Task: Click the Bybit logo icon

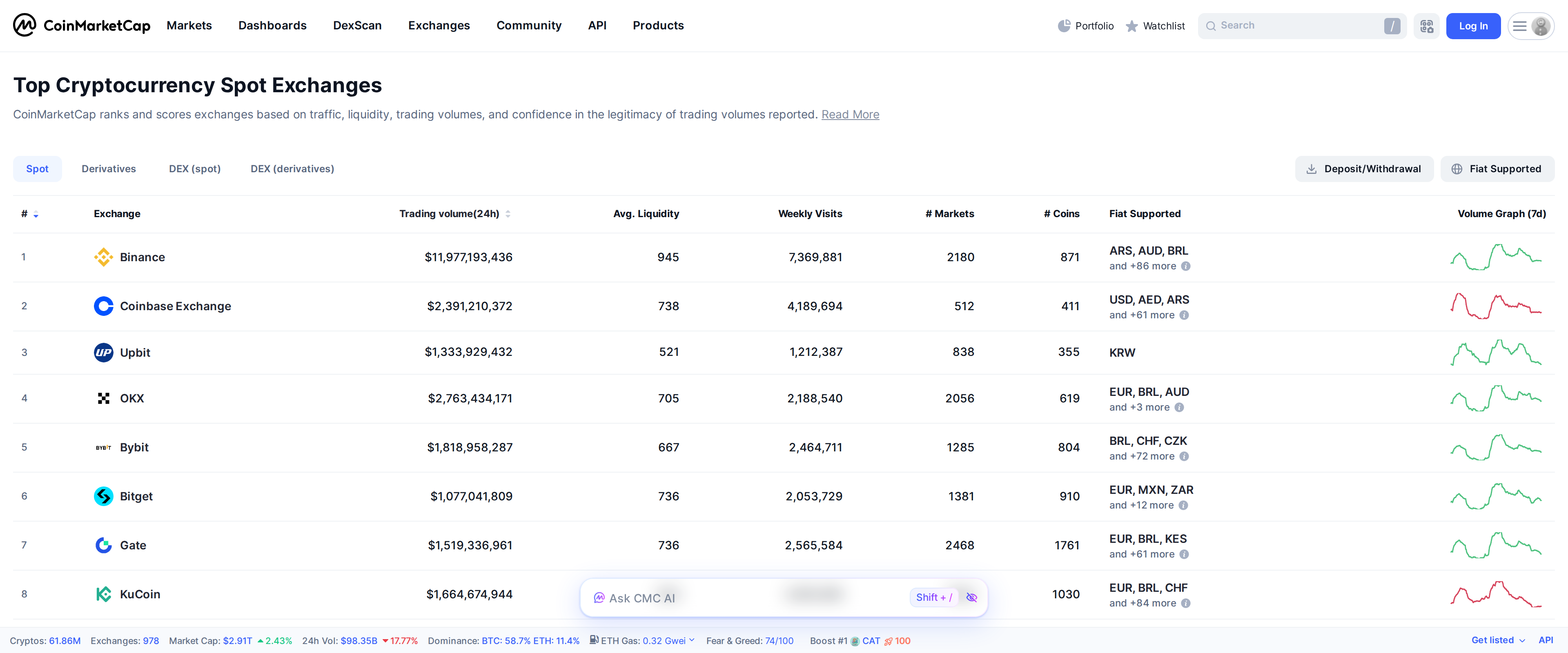Action: (x=103, y=447)
